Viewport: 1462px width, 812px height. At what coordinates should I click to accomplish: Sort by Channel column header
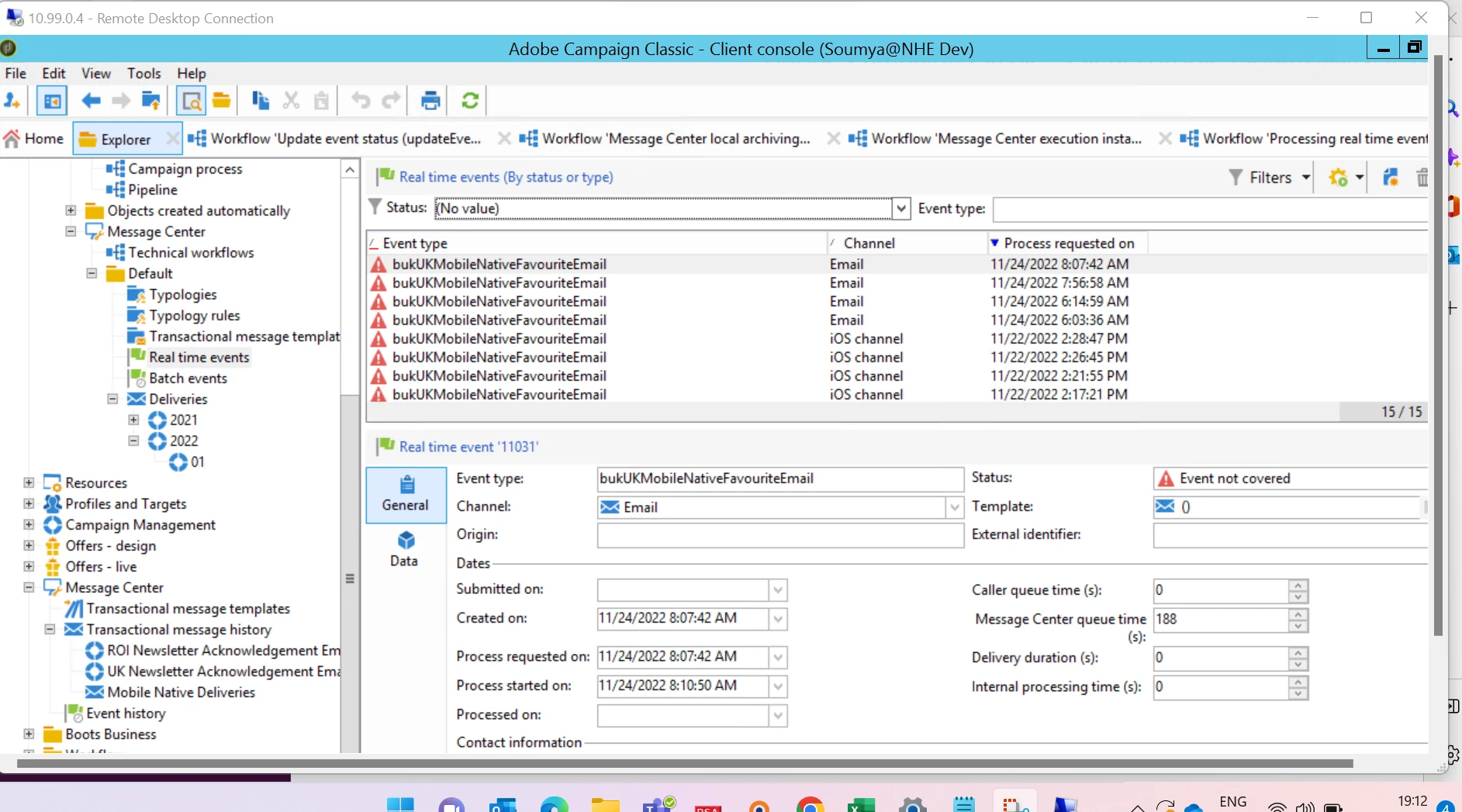907,244
